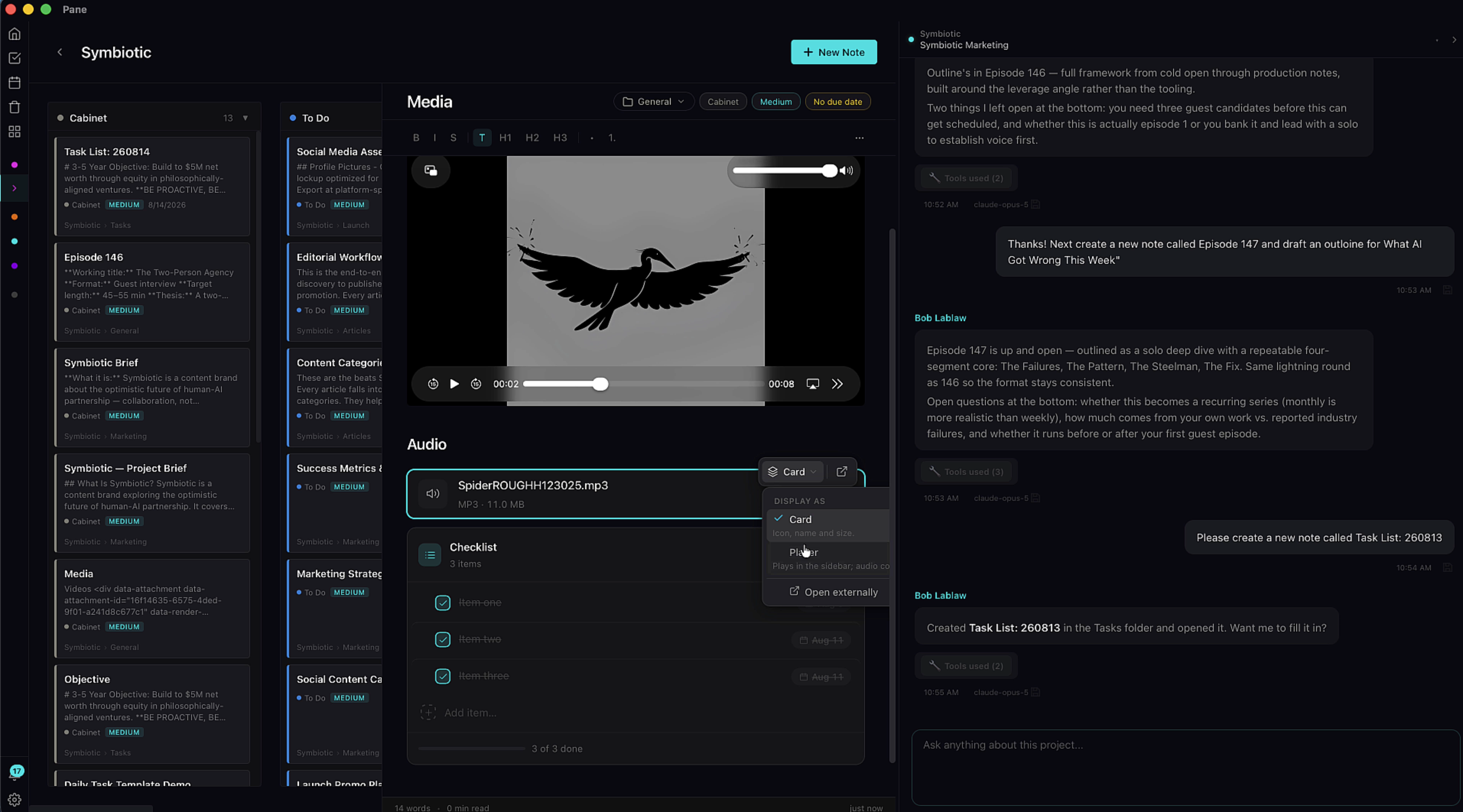Toggle bold formatting B
Image resolution: width=1463 pixels, height=812 pixels.
click(x=416, y=137)
